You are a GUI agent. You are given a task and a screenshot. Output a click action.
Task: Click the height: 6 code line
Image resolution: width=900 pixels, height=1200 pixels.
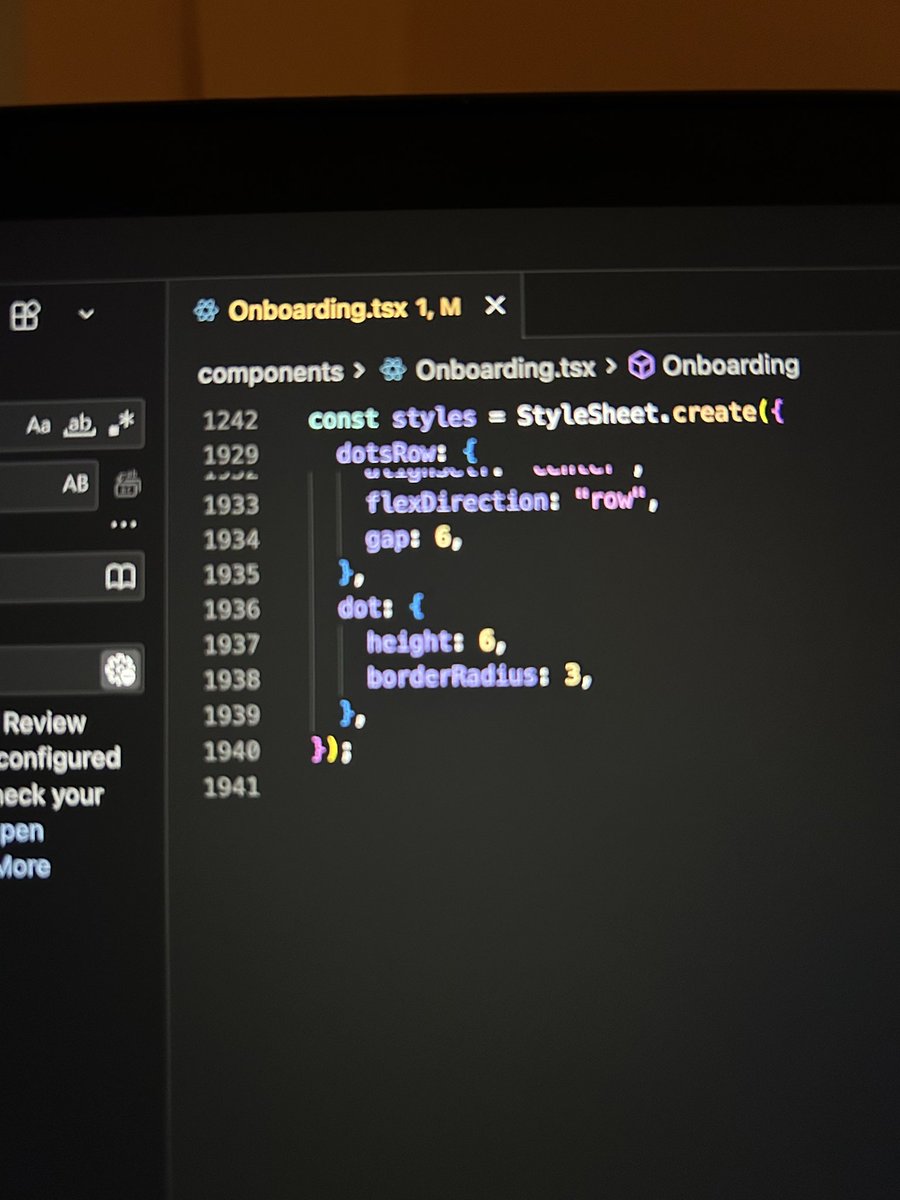click(x=437, y=642)
